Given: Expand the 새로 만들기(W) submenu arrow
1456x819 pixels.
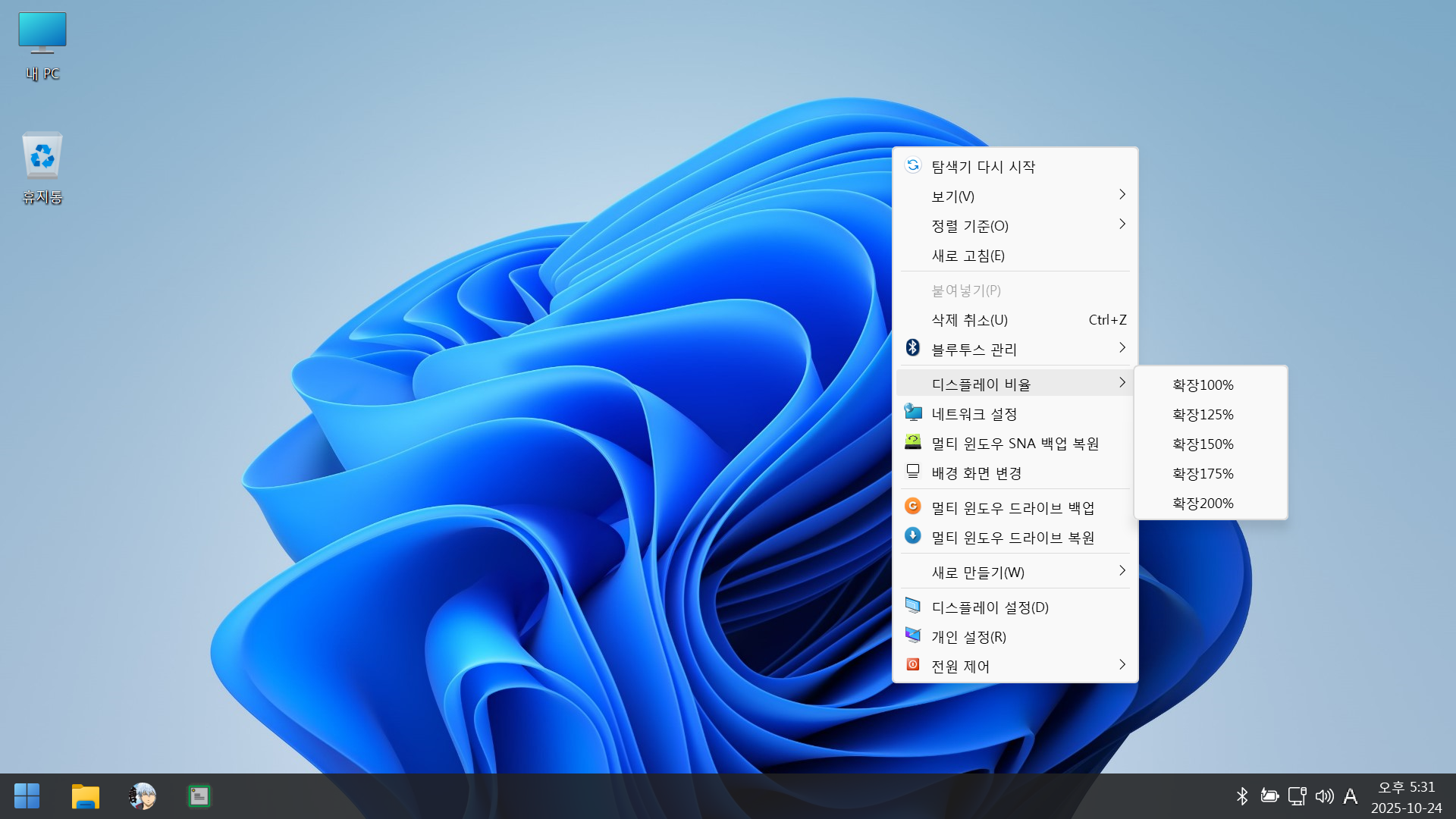Looking at the screenshot, I should click(1122, 571).
